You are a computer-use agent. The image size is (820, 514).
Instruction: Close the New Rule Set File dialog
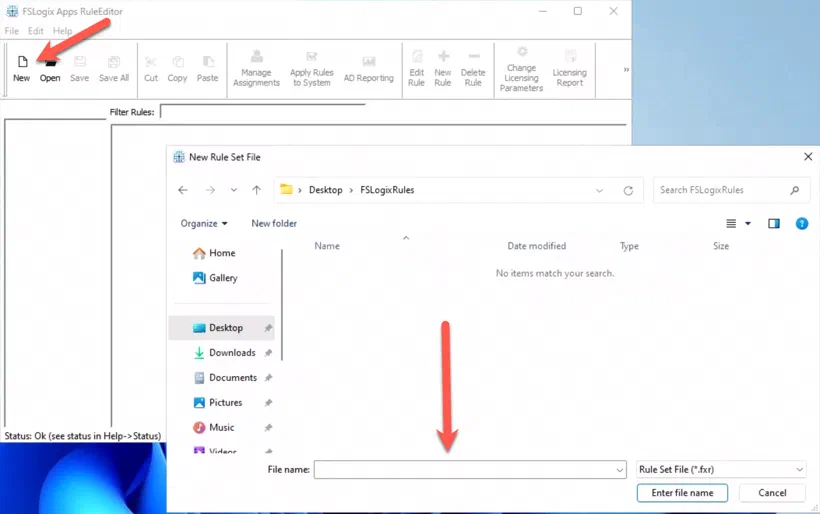pos(808,156)
